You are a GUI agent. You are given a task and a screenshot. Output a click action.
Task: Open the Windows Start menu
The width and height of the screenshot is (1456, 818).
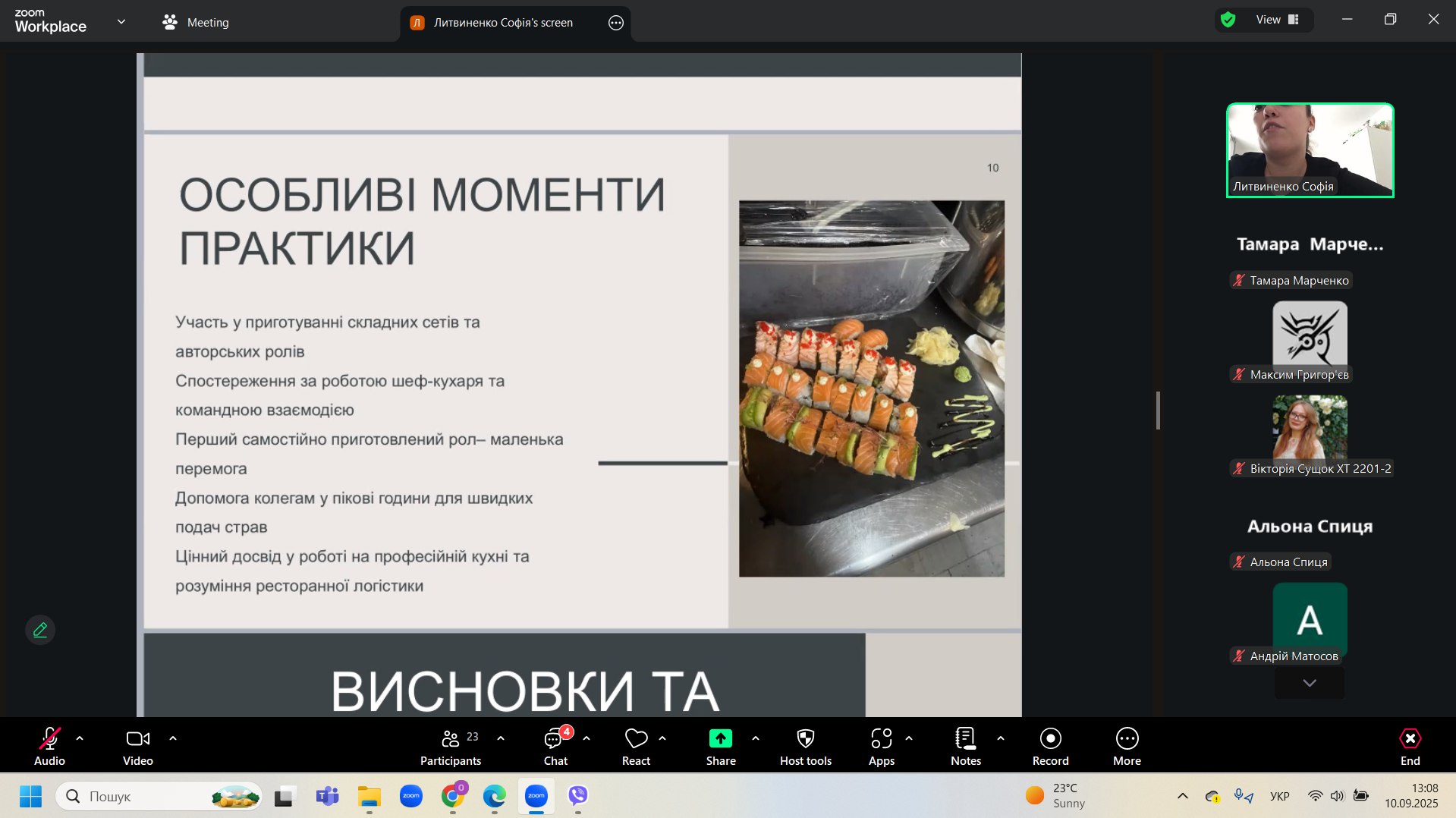(x=30, y=796)
